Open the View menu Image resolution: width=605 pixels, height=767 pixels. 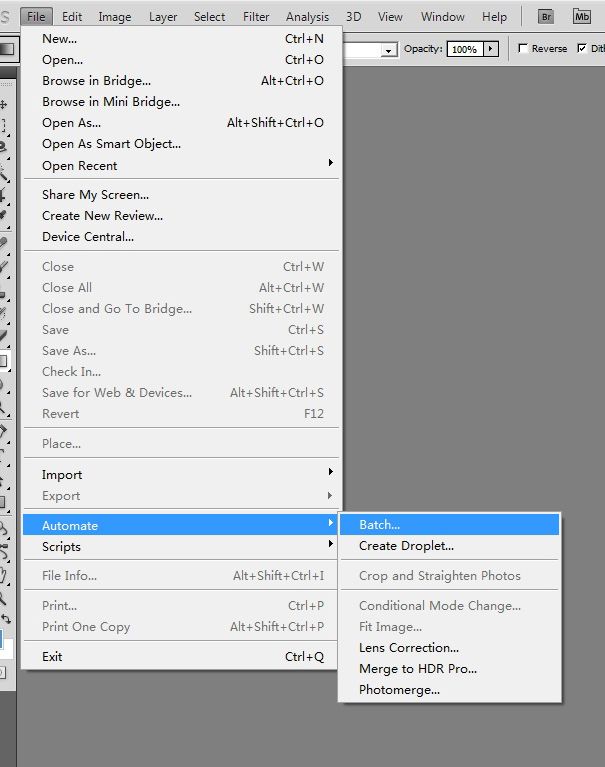(x=390, y=17)
